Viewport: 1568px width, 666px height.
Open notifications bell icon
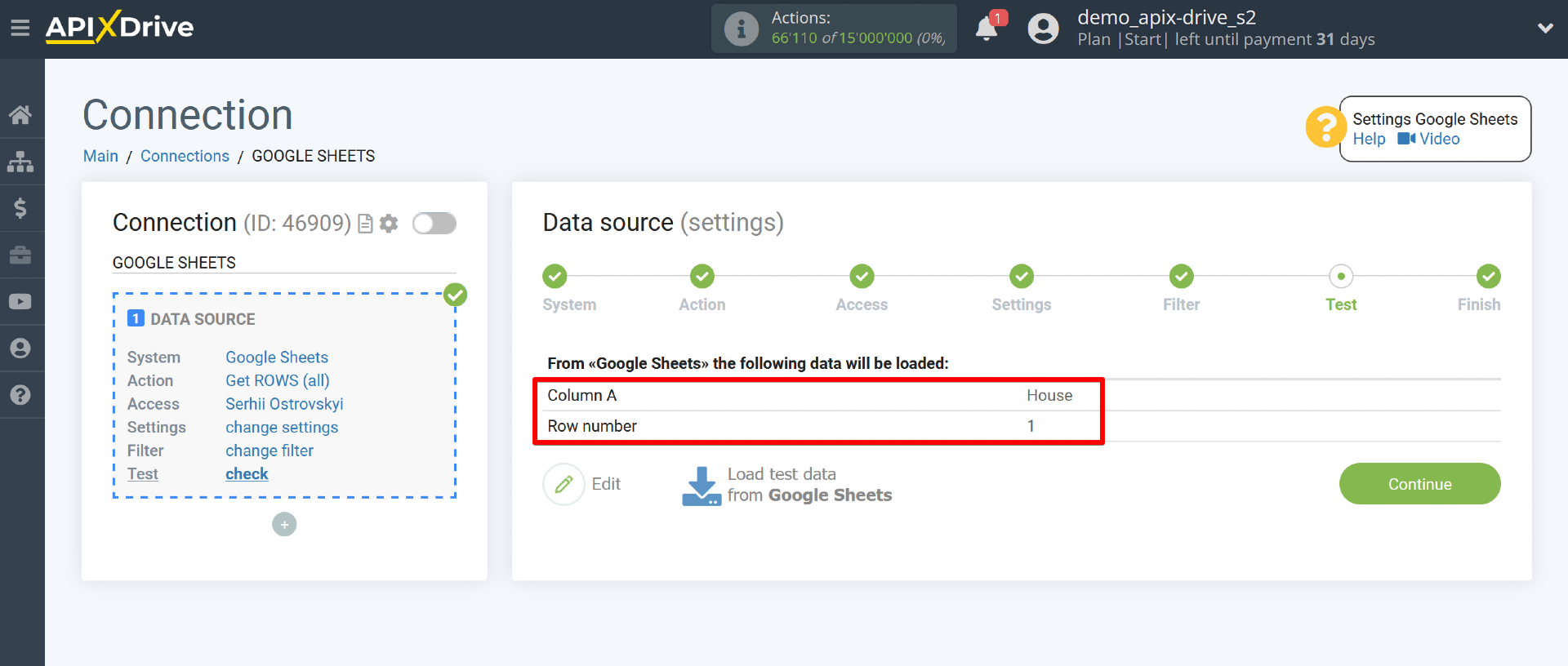coord(987,29)
